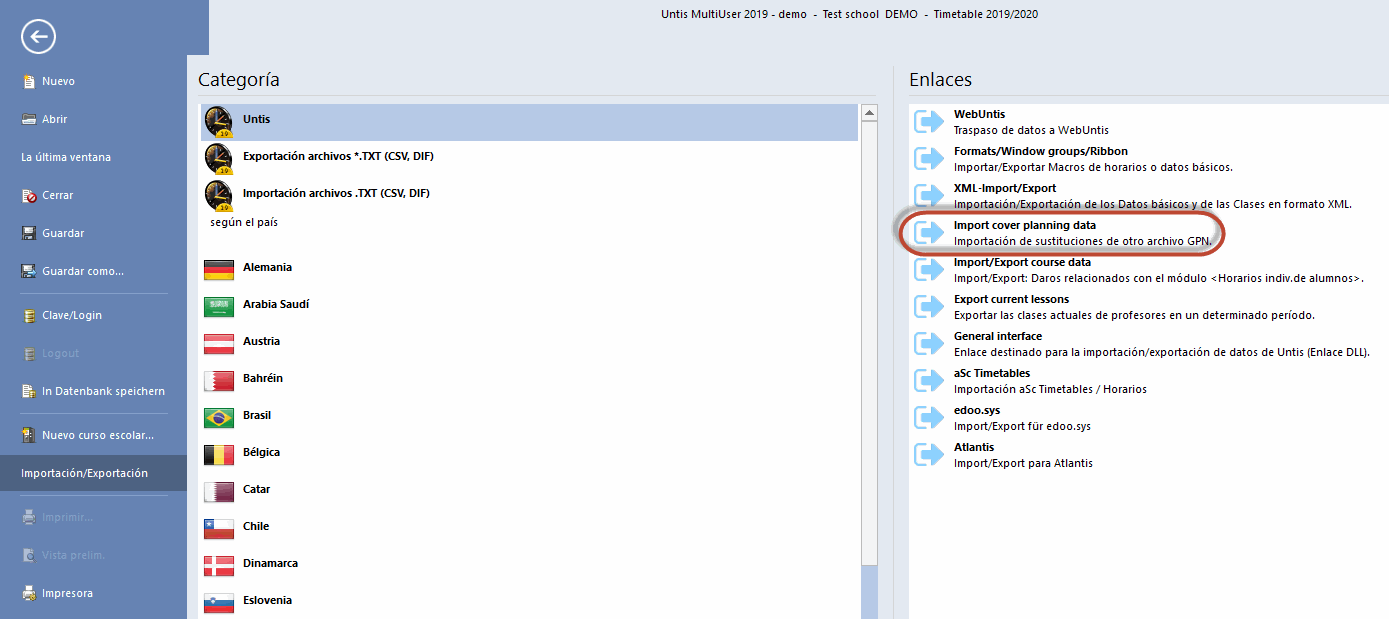Viewport: 1389px width, 619px height.
Task: Click the Guardar floppy disk icon
Action: [x=30, y=233]
